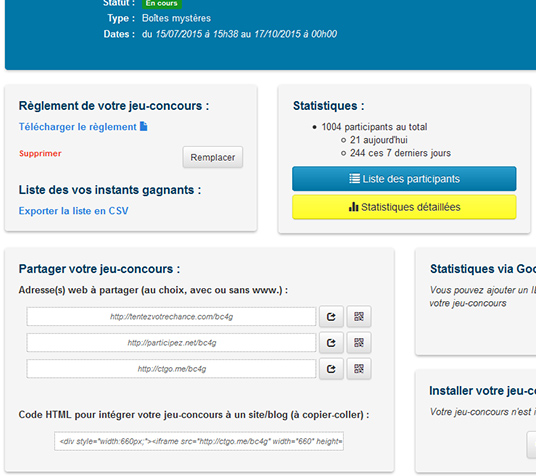Image resolution: width=536 pixels, height=476 pixels.
Task: Click '244 ces 7 derniers jours' statistic
Action: 400,153
